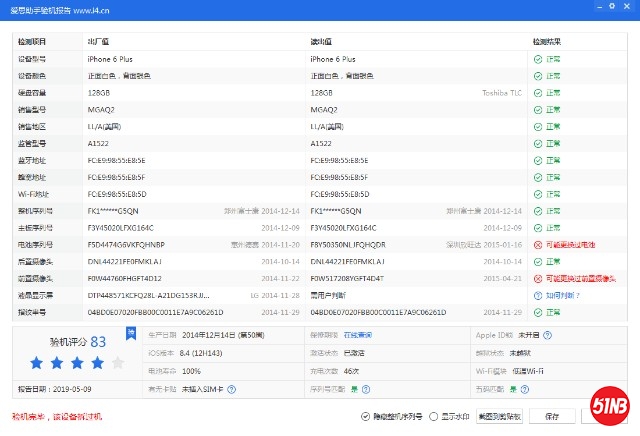The image size is (640, 436).
Task: Select the 电池序列号 factory value cell
Action: point(127,244)
